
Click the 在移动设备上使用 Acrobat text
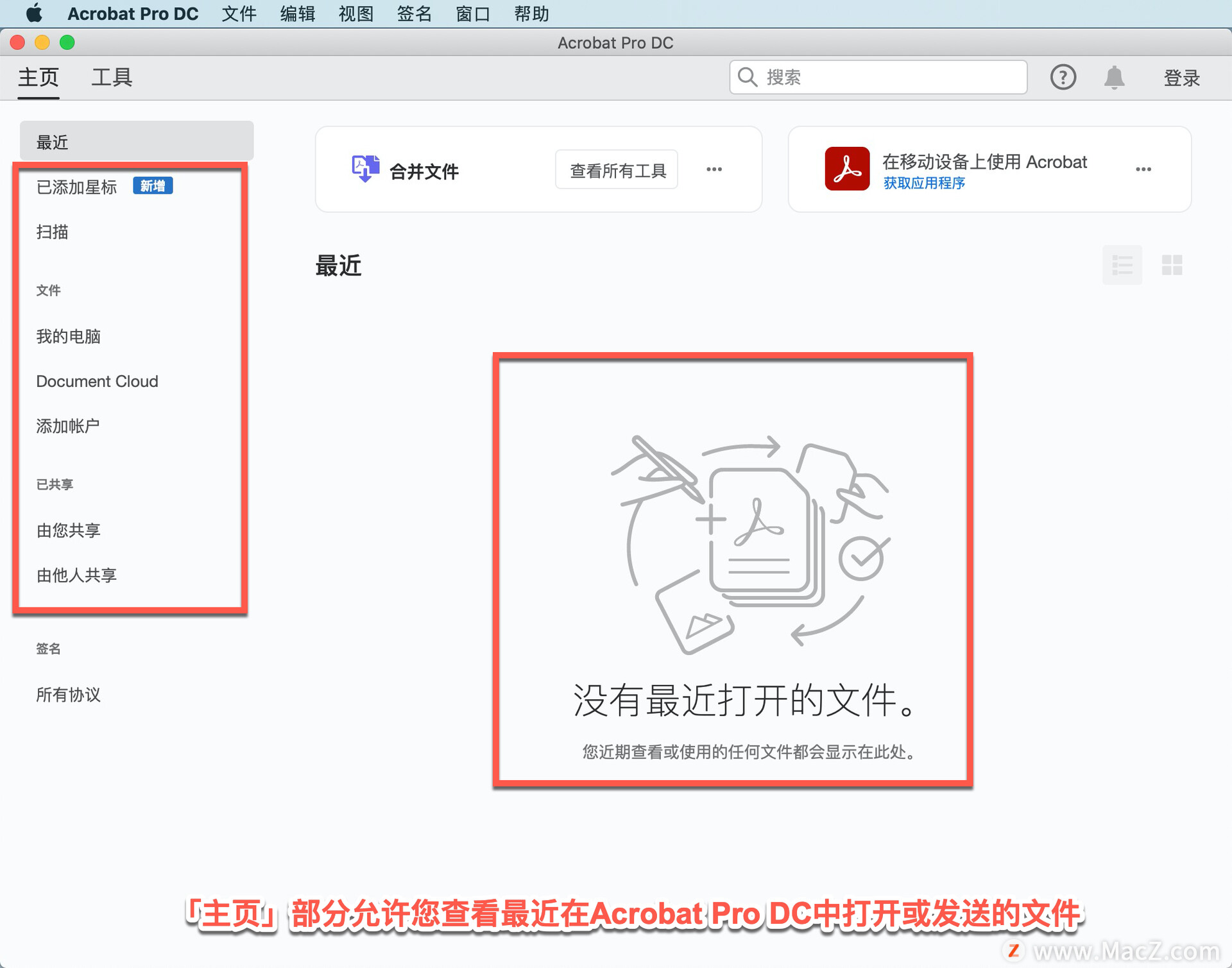pyautogui.click(x=984, y=162)
